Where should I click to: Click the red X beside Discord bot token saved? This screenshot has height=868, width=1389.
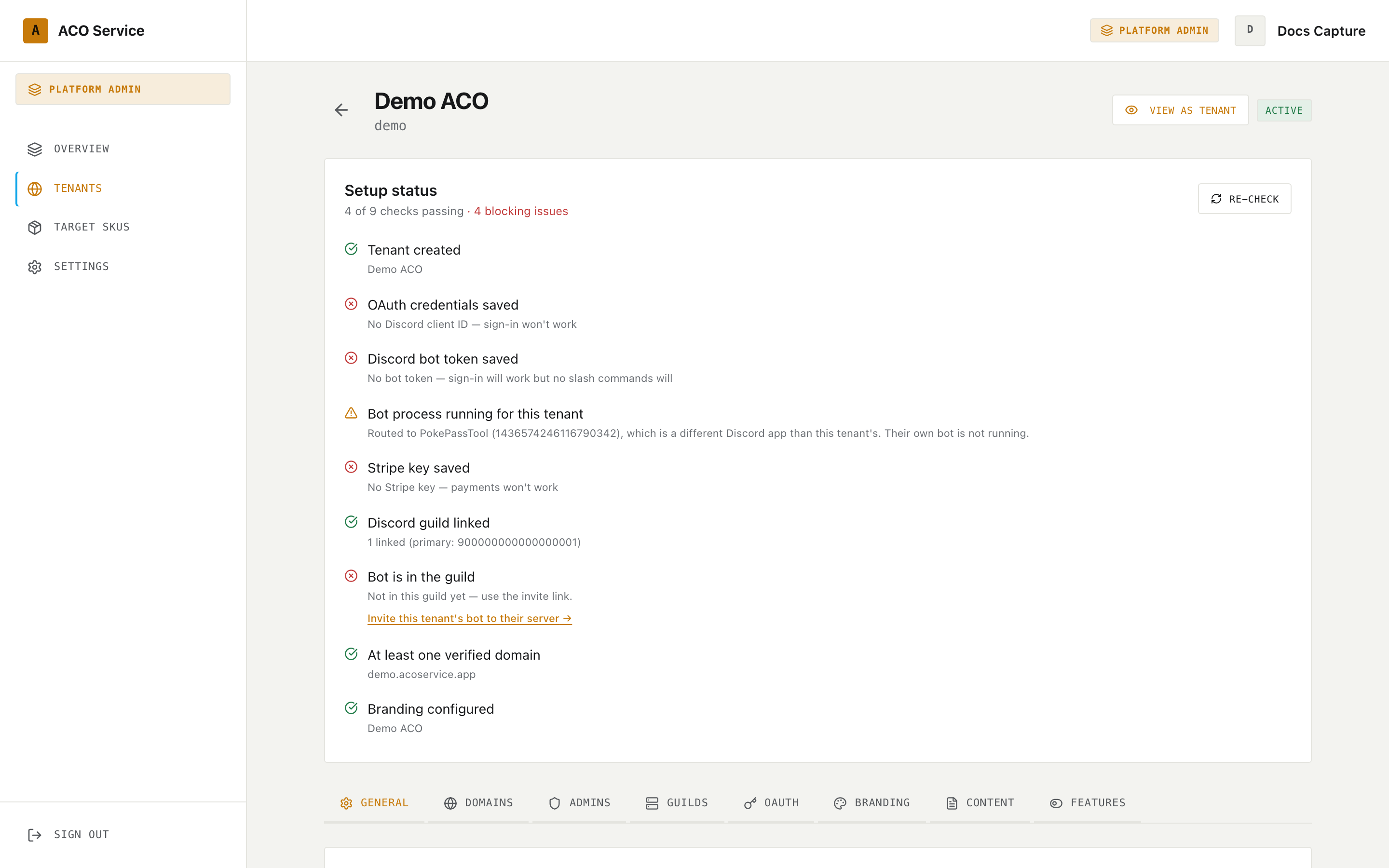(x=351, y=358)
